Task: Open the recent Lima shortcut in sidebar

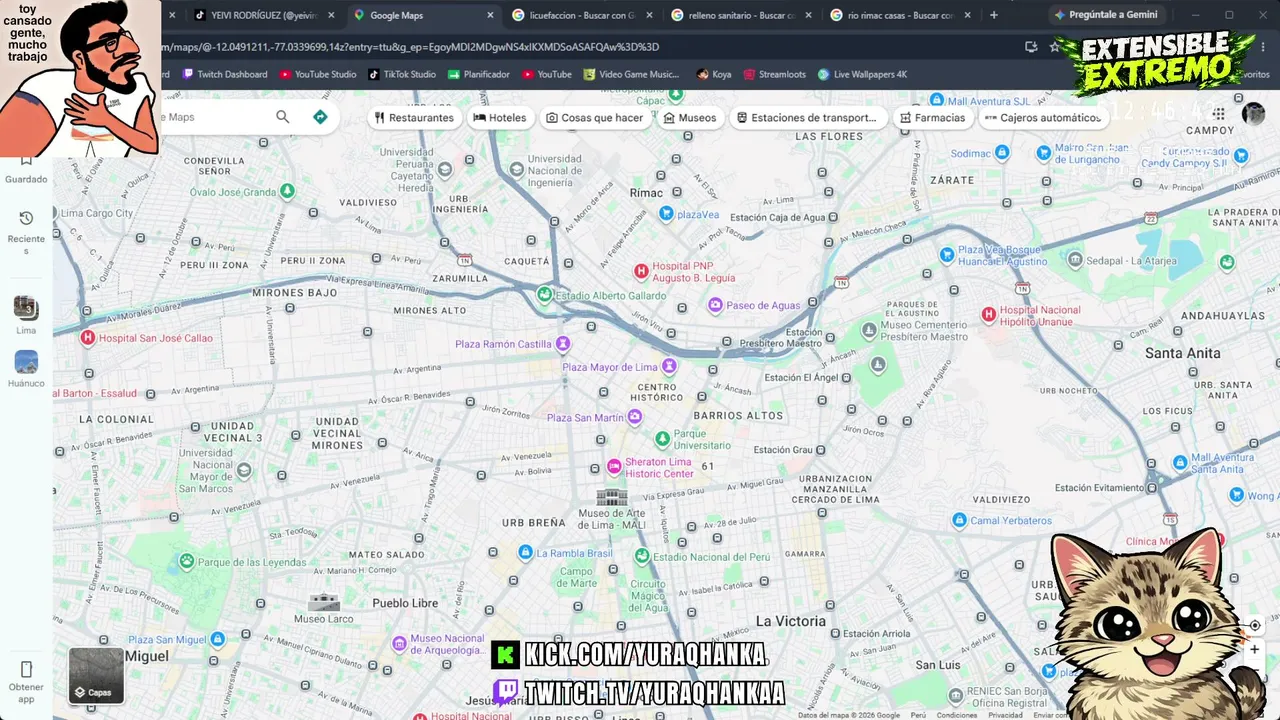Action: tap(26, 314)
